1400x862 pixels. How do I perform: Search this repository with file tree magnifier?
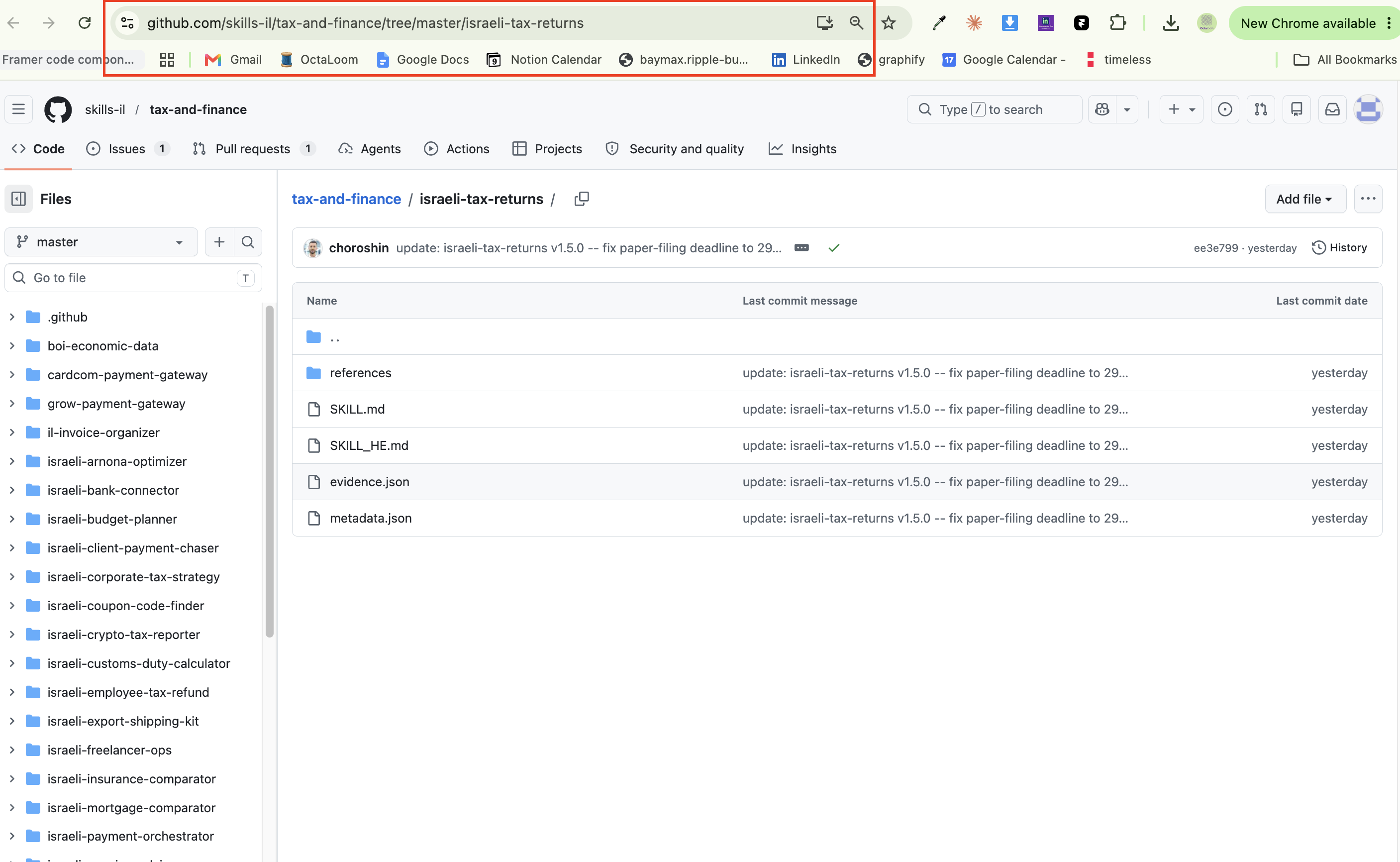tap(248, 242)
